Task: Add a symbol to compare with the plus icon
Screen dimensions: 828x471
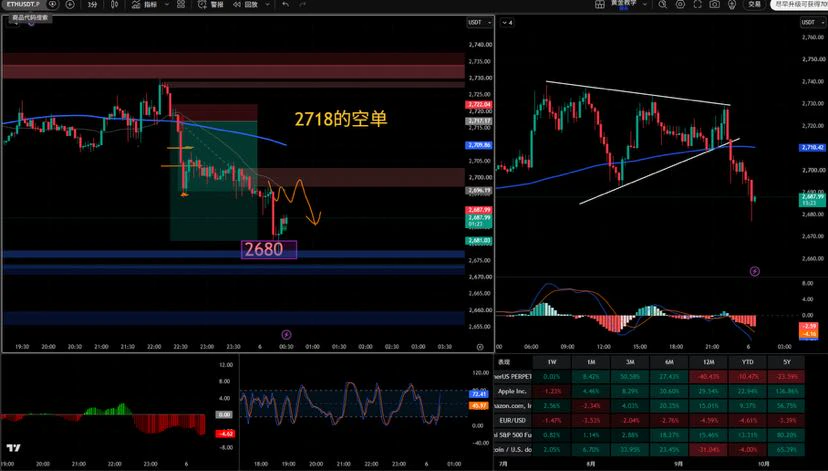Action: [x=70, y=4]
